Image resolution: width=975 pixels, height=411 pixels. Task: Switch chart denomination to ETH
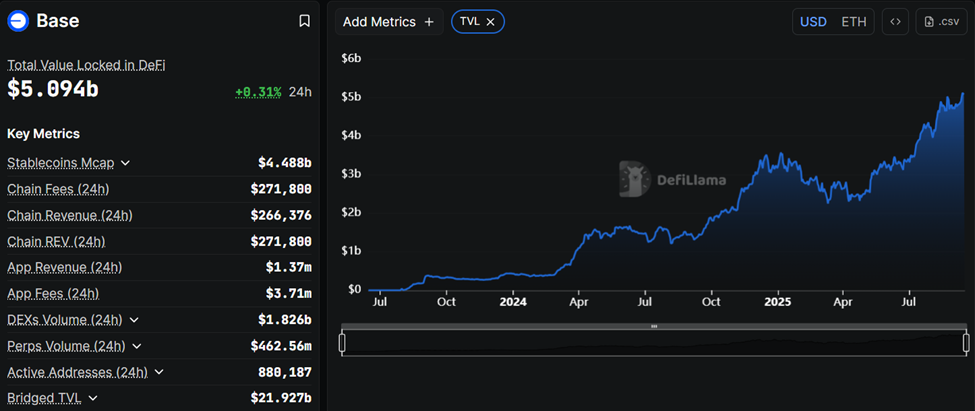(x=854, y=22)
